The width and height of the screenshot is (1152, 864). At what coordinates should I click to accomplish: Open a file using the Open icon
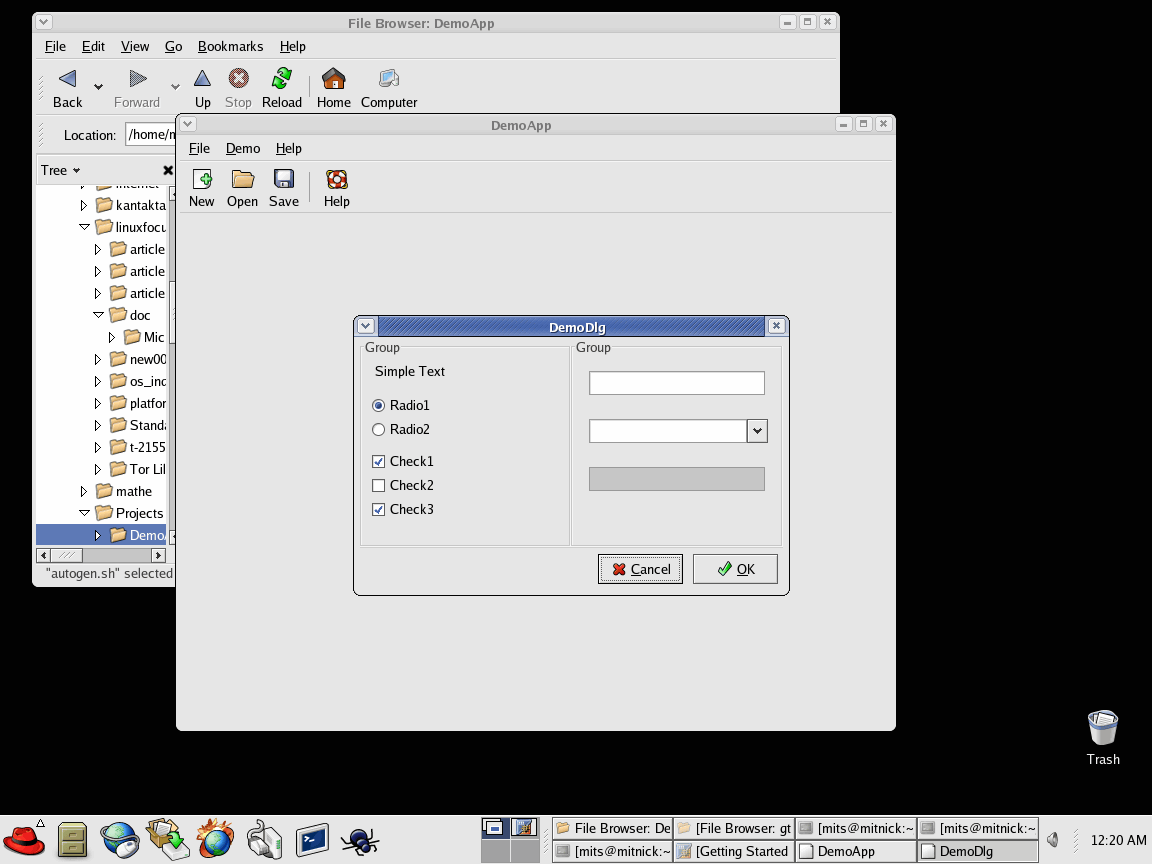pyautogui.click(x=242, y=180)
